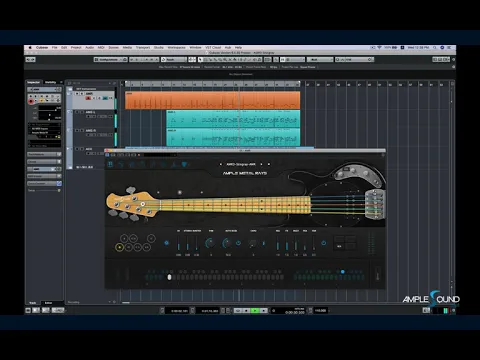Image resolution: width=480 pixels, height=360 pixels.
Task: Open the MIDI menu
Action: [101, 48]
